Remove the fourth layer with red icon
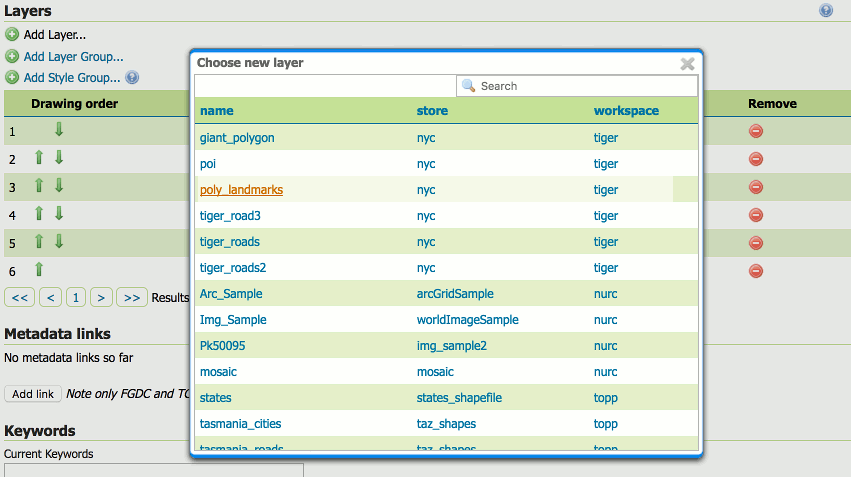Screen dimensions: 851x477 [x=756, y=215]
